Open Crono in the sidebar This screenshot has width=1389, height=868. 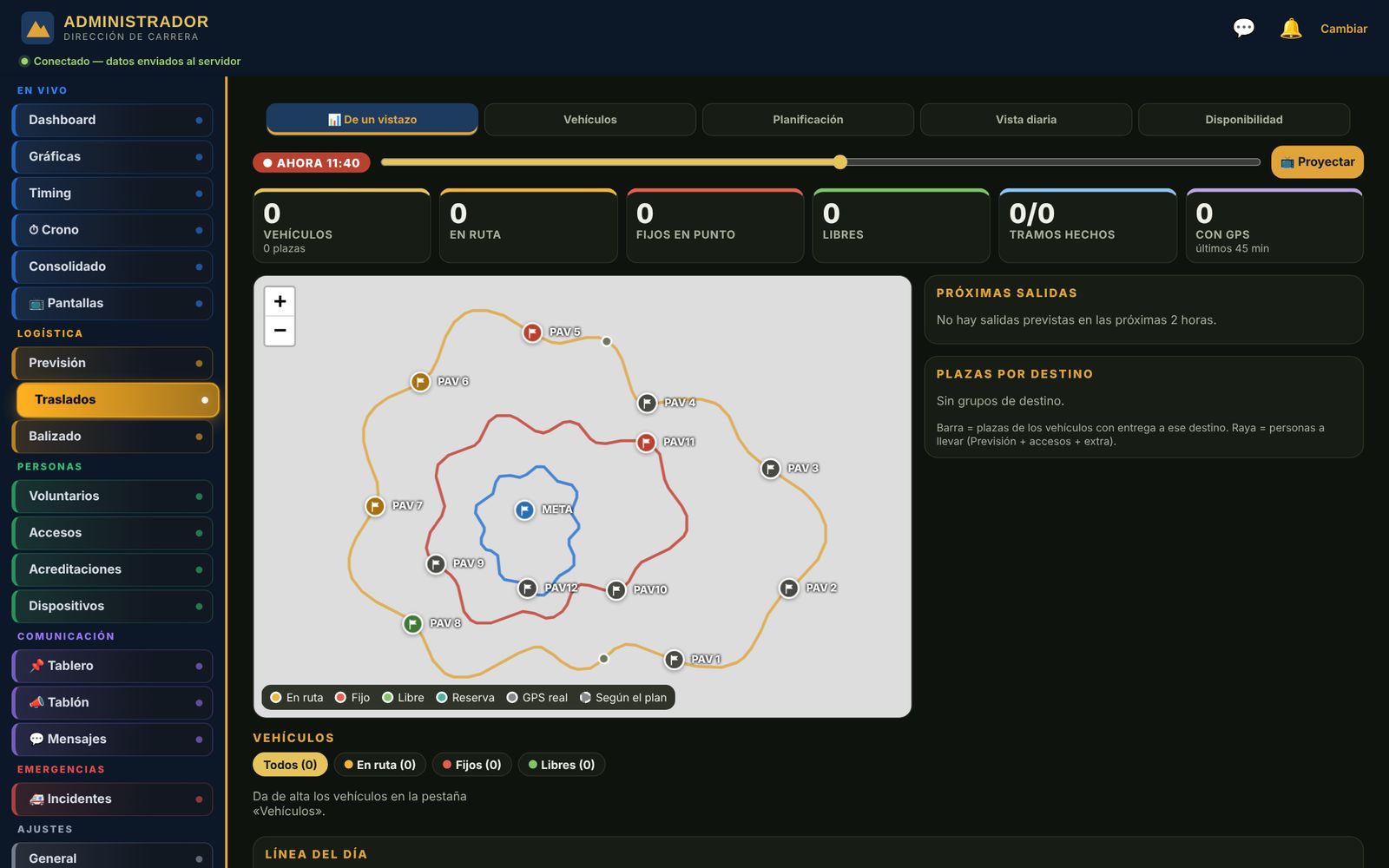[x=112, y=230]
